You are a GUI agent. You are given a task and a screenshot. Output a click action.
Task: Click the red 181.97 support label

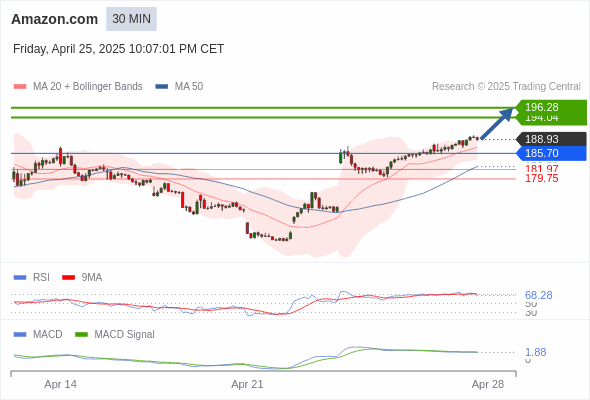click(542, 169)
